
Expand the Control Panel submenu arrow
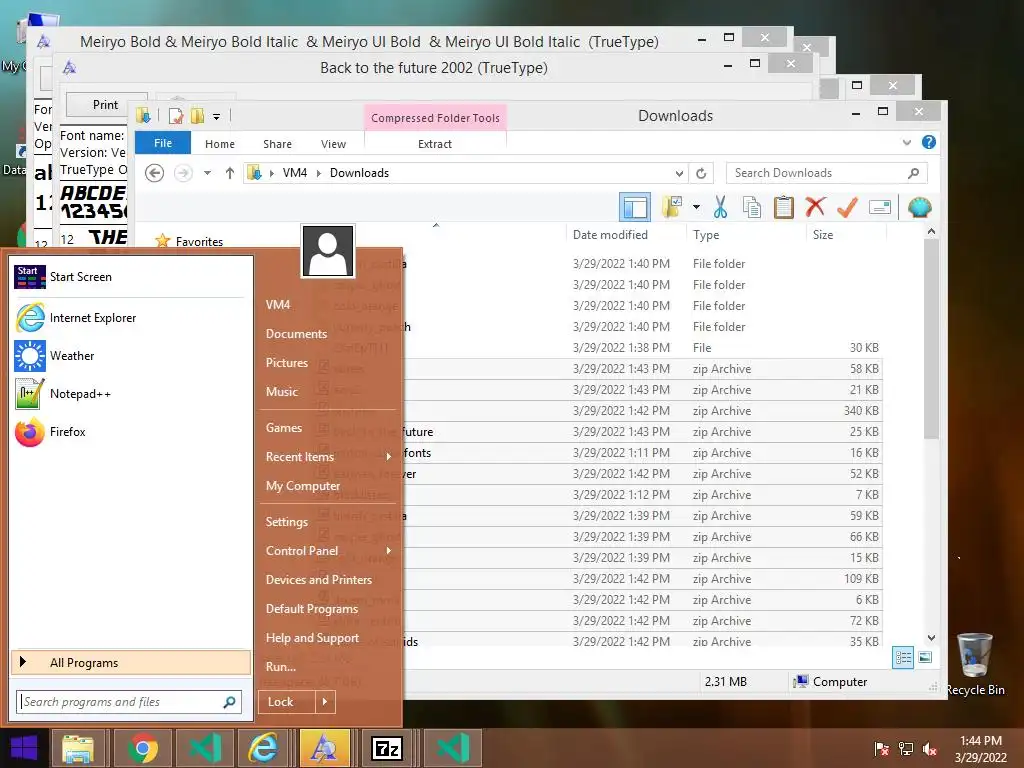(389, 551)
